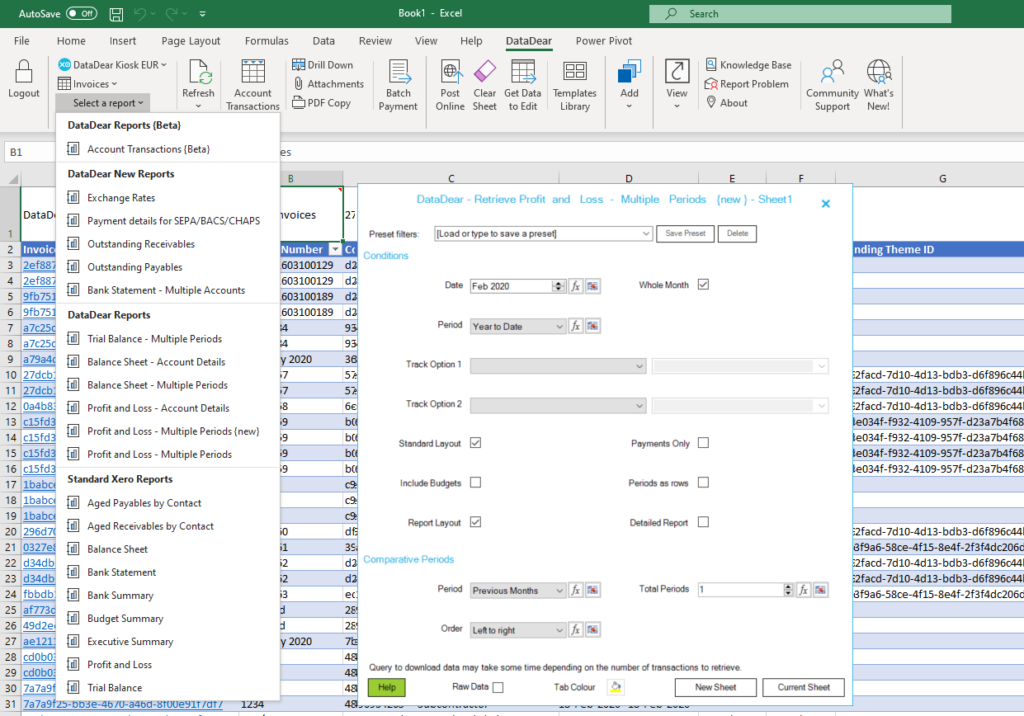Image resolution: width=1024 pixels, height=716 pixels.
Task: Click Report Problem
Action: click(x=746, y=84)
